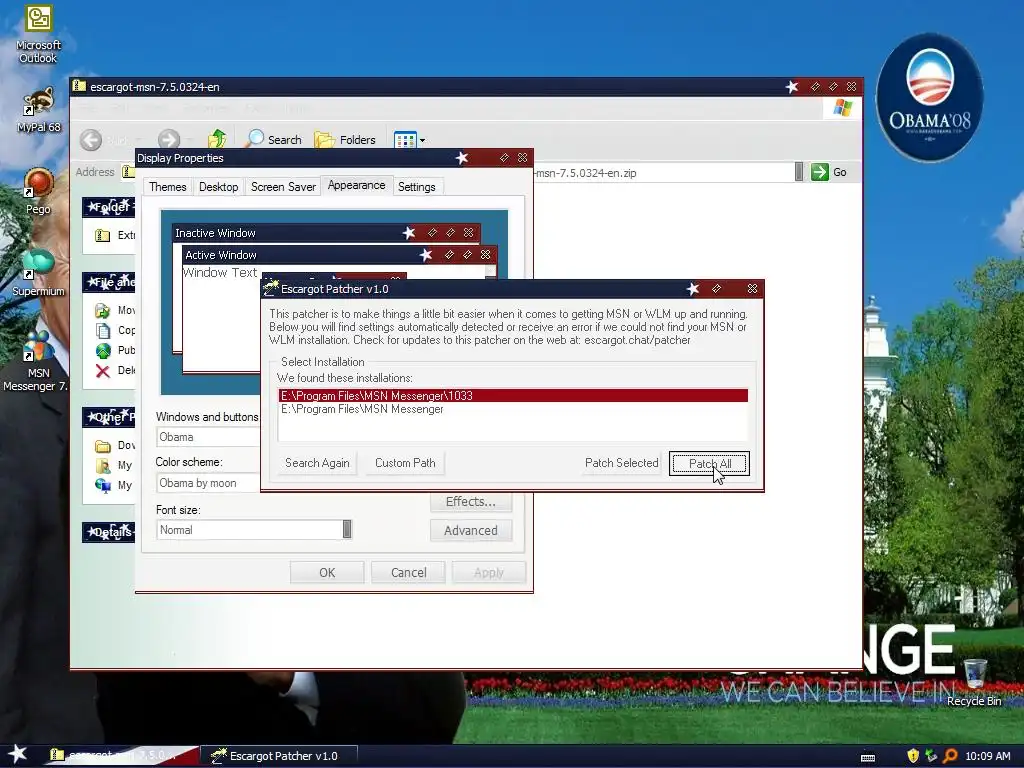Click the Patch Selected button
This screenshot has width=1024, height=768.
(x=622, y=463)
